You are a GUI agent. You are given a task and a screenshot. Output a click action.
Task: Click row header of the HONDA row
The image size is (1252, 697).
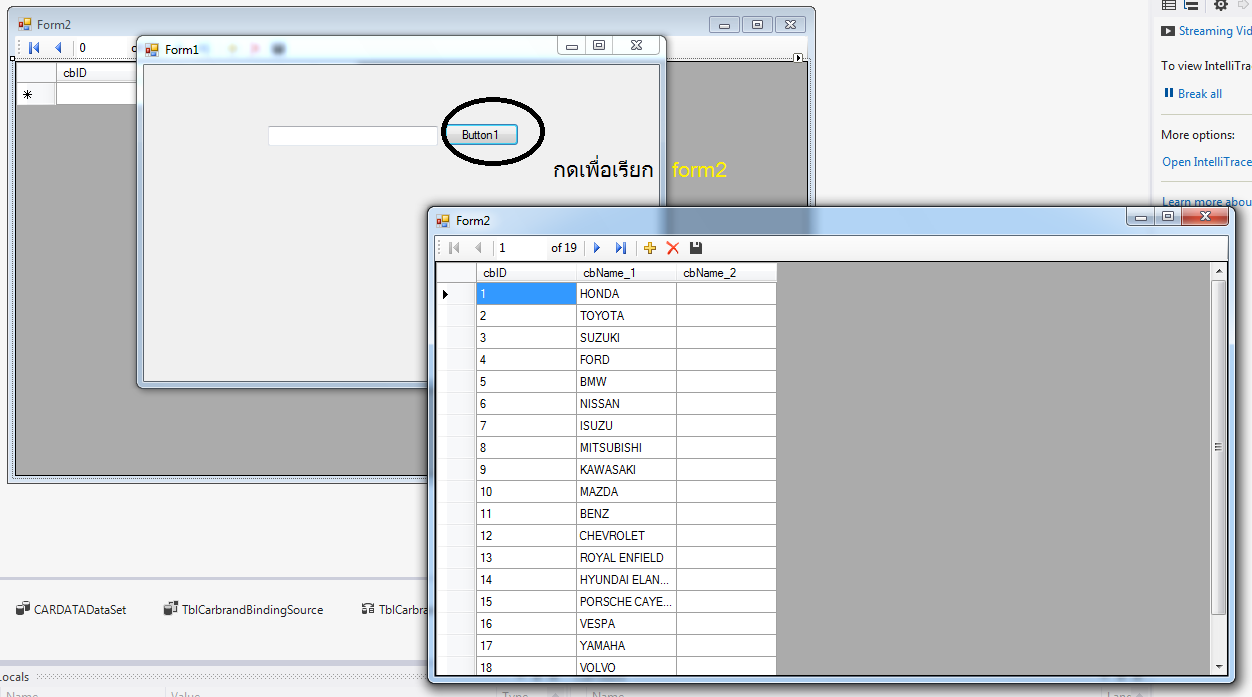click(457, 294)
